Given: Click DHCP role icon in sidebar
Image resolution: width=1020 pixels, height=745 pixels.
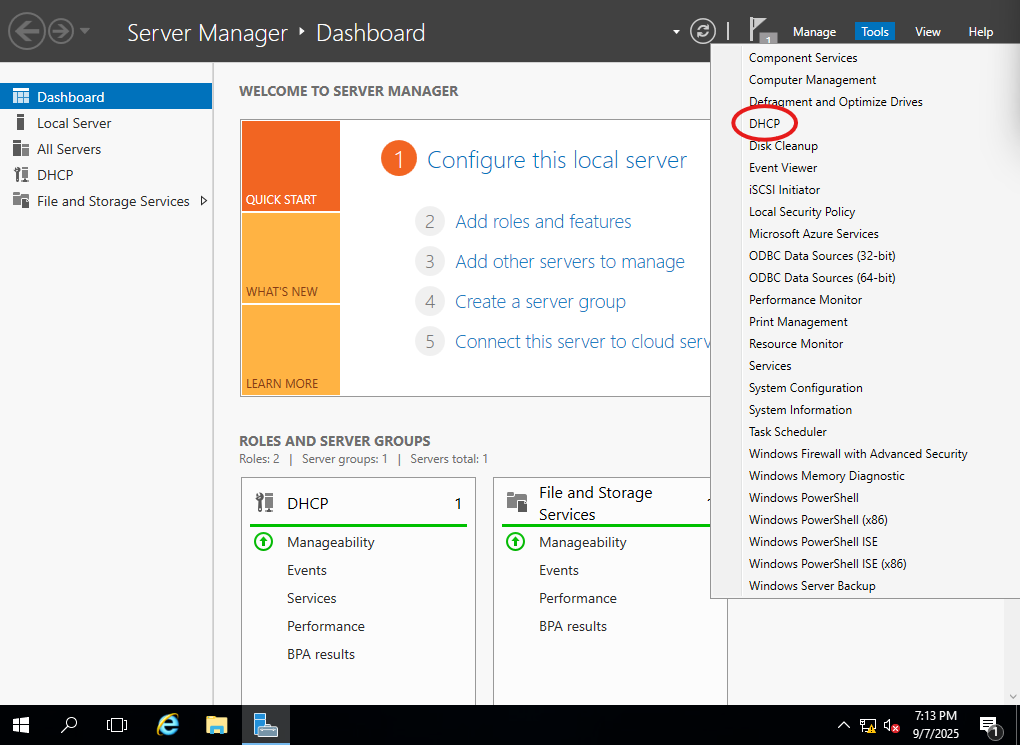Looking at the screenshot, I should coord(21,175).
